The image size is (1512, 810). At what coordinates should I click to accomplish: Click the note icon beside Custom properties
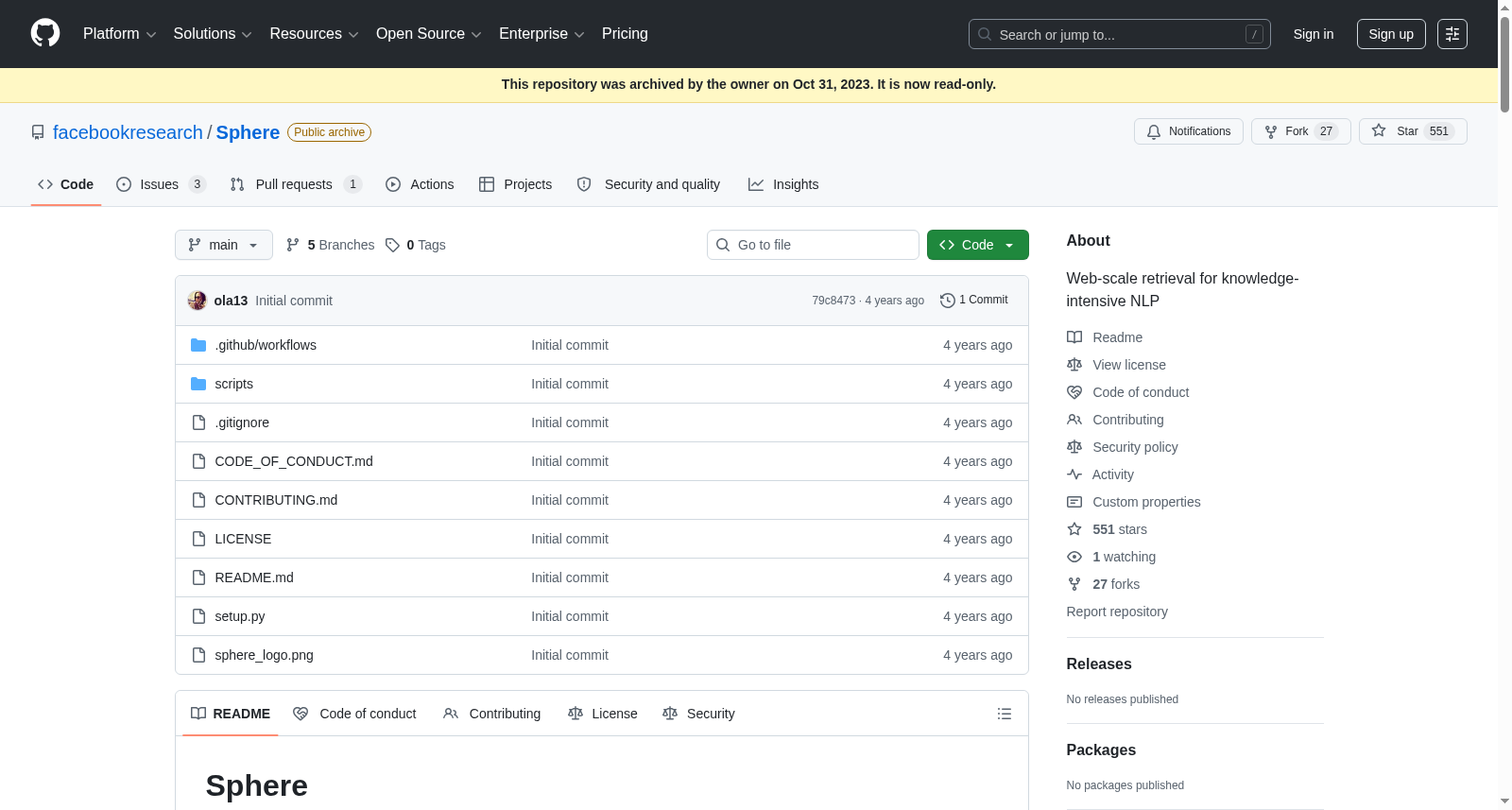(1074, 502)
